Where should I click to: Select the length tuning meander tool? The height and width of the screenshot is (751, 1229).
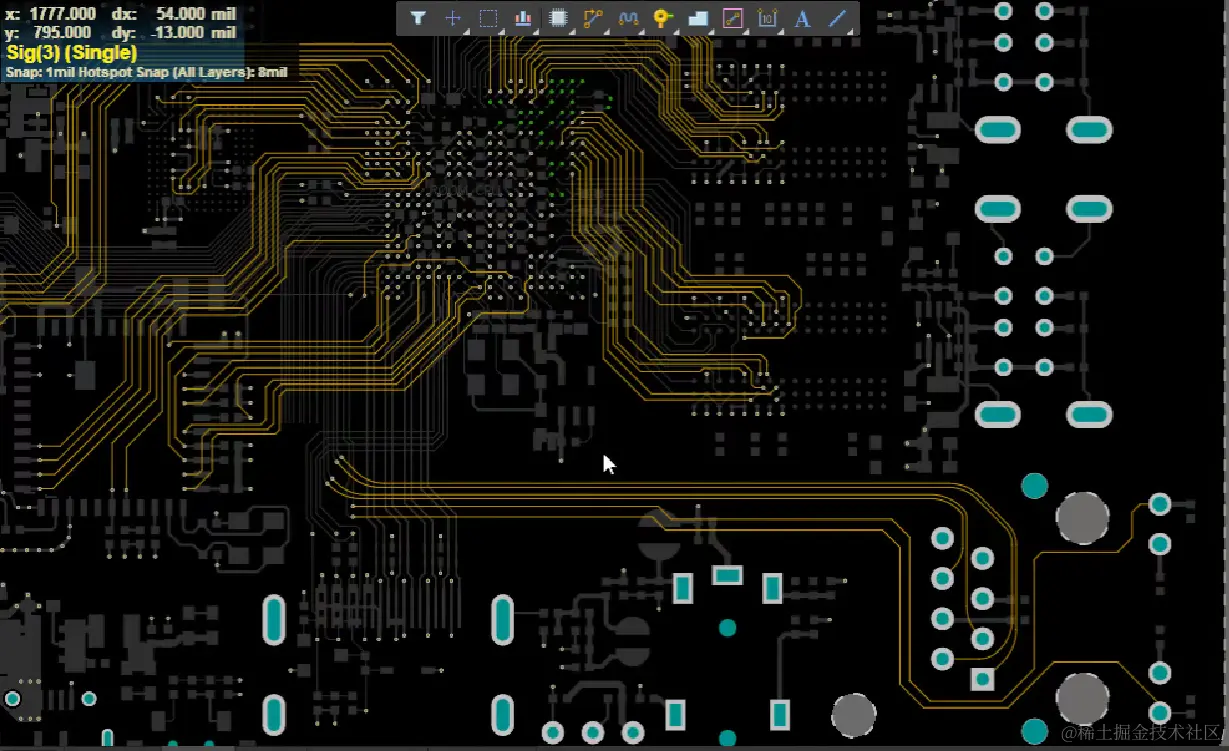(x=628, y=18)
